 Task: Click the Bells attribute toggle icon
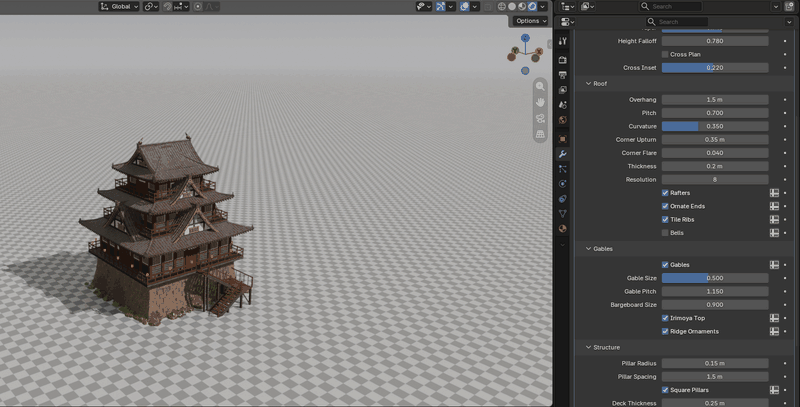pos(774,233)
